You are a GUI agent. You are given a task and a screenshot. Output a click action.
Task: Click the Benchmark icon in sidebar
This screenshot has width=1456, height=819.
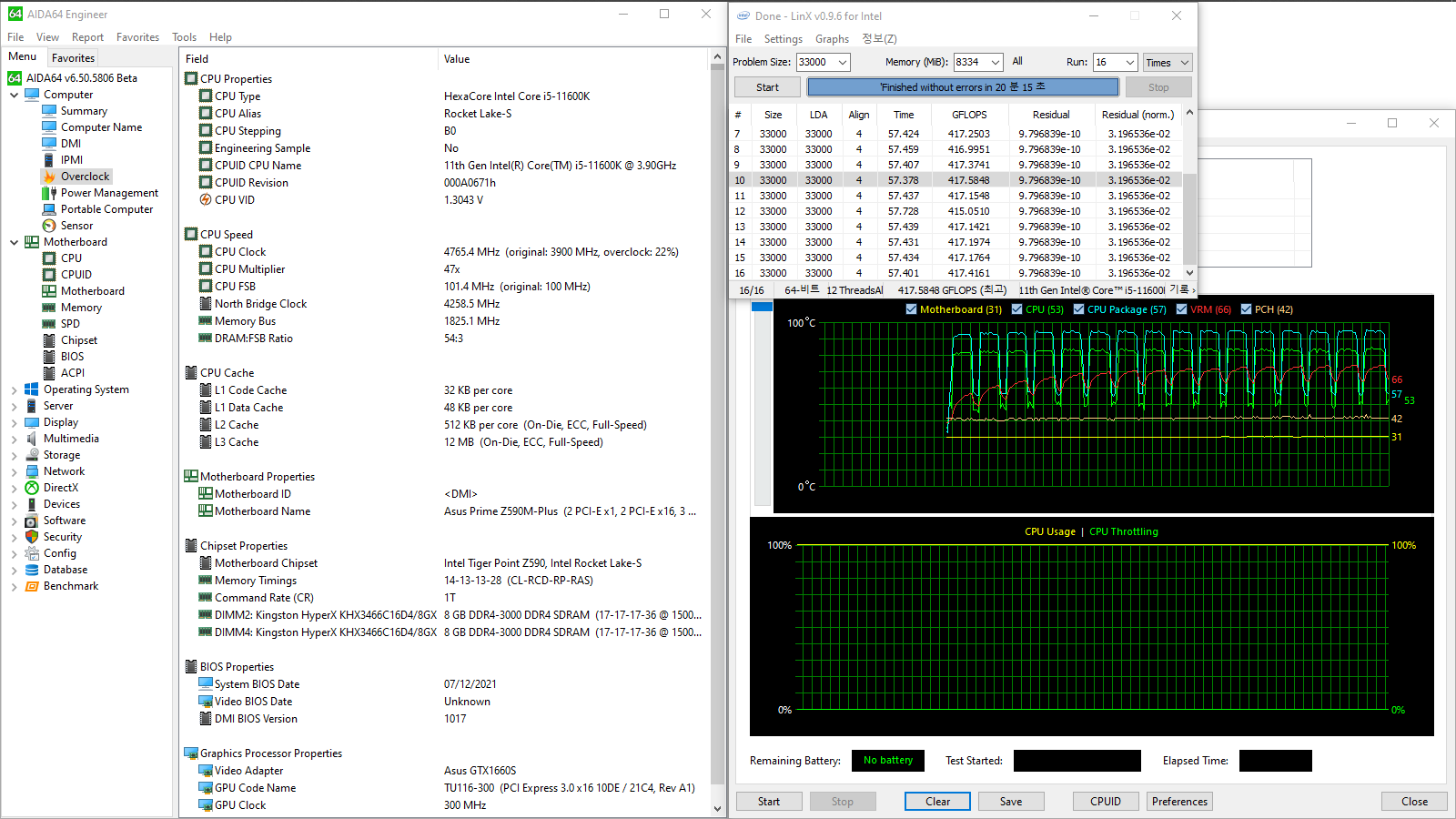[32, 586]
